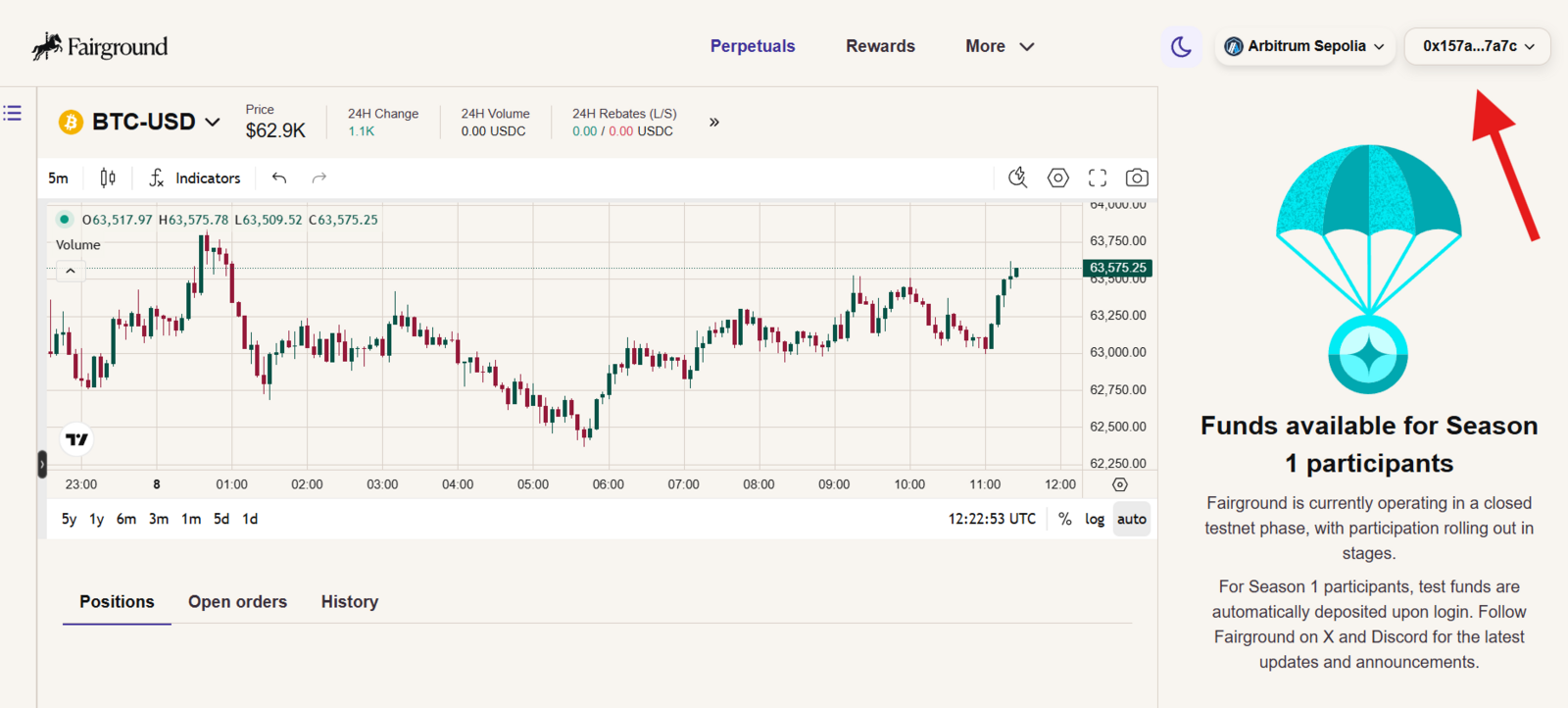The image size is (1568, 708).
Task: Enter fullscreen chart mode
Action: [x=1098, y=177]
